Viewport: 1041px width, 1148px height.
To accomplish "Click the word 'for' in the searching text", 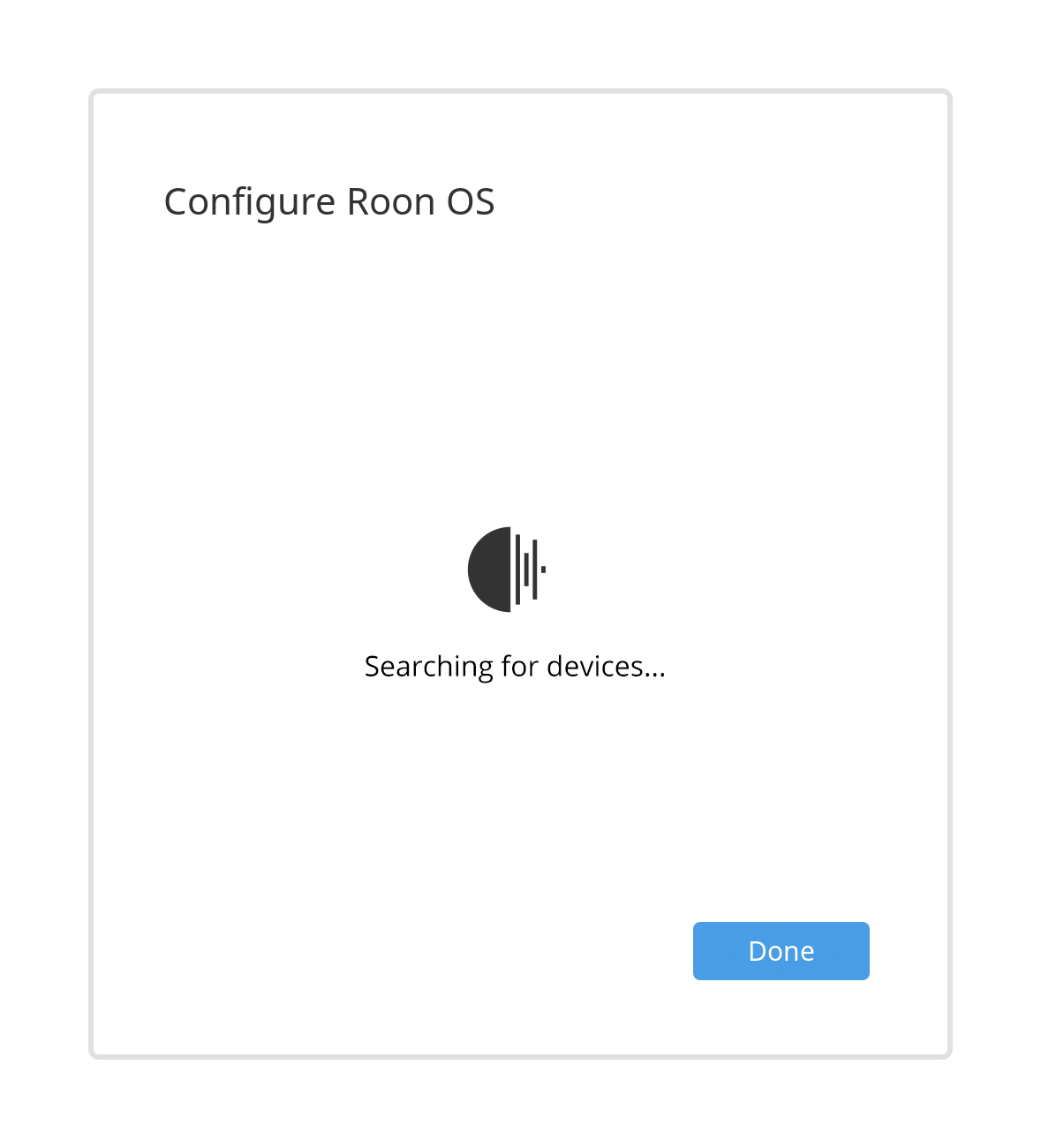I will point(520,666).
